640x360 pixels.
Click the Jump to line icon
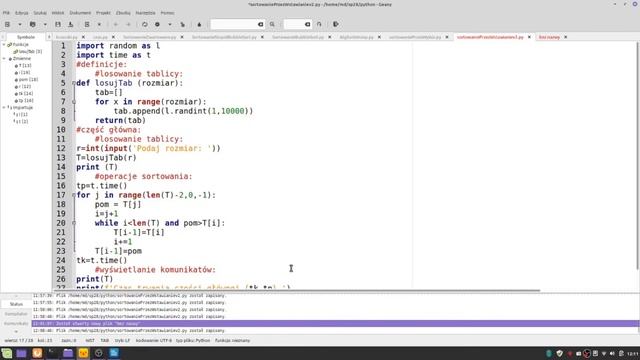coord(319,24)
